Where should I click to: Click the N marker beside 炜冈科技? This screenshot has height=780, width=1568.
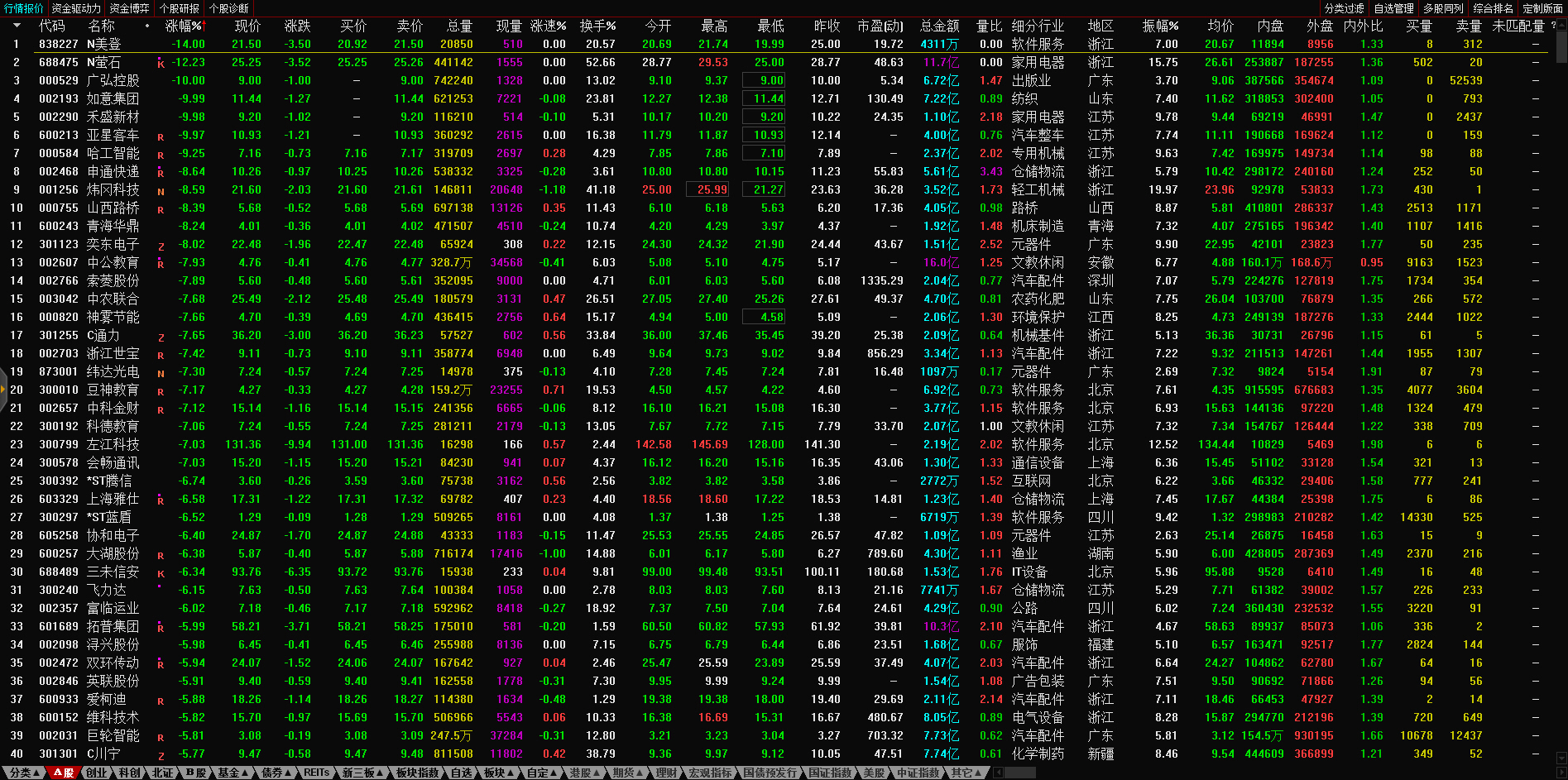161,190
